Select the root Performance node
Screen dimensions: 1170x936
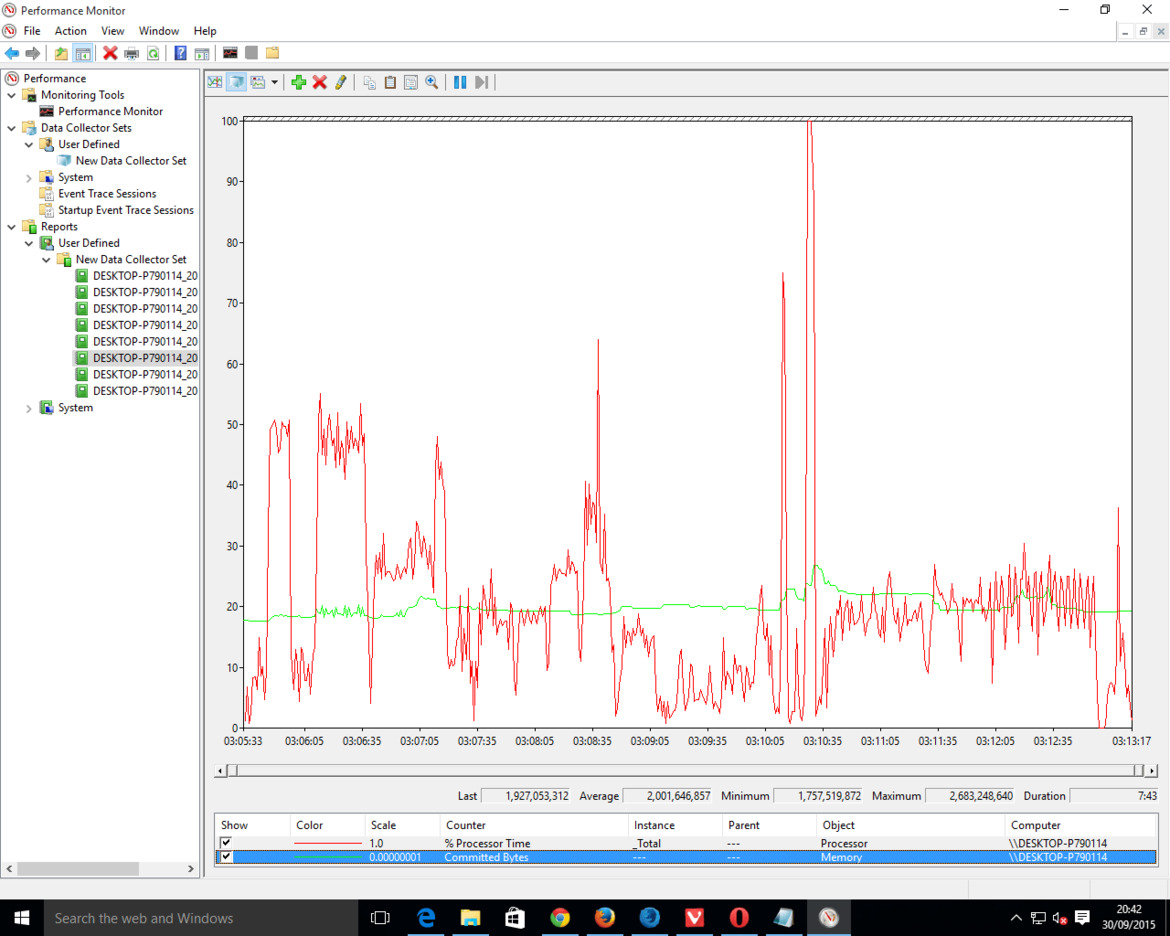(54, 78)
